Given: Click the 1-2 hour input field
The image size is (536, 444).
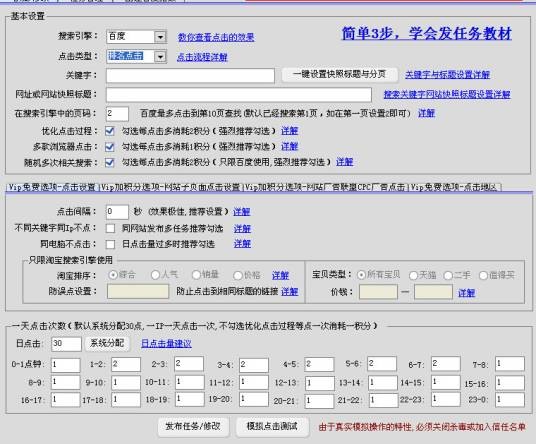Looking at the screenshot, I should 126,364.
